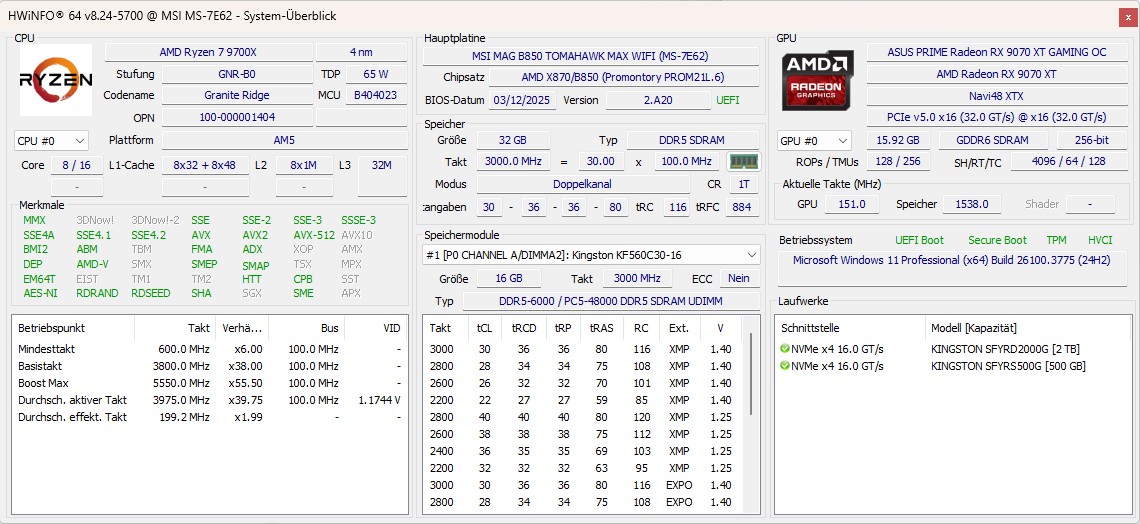The image size is (1140, 524).
Task: Click the tRFC value 884
Action: [x=742, y=207]
